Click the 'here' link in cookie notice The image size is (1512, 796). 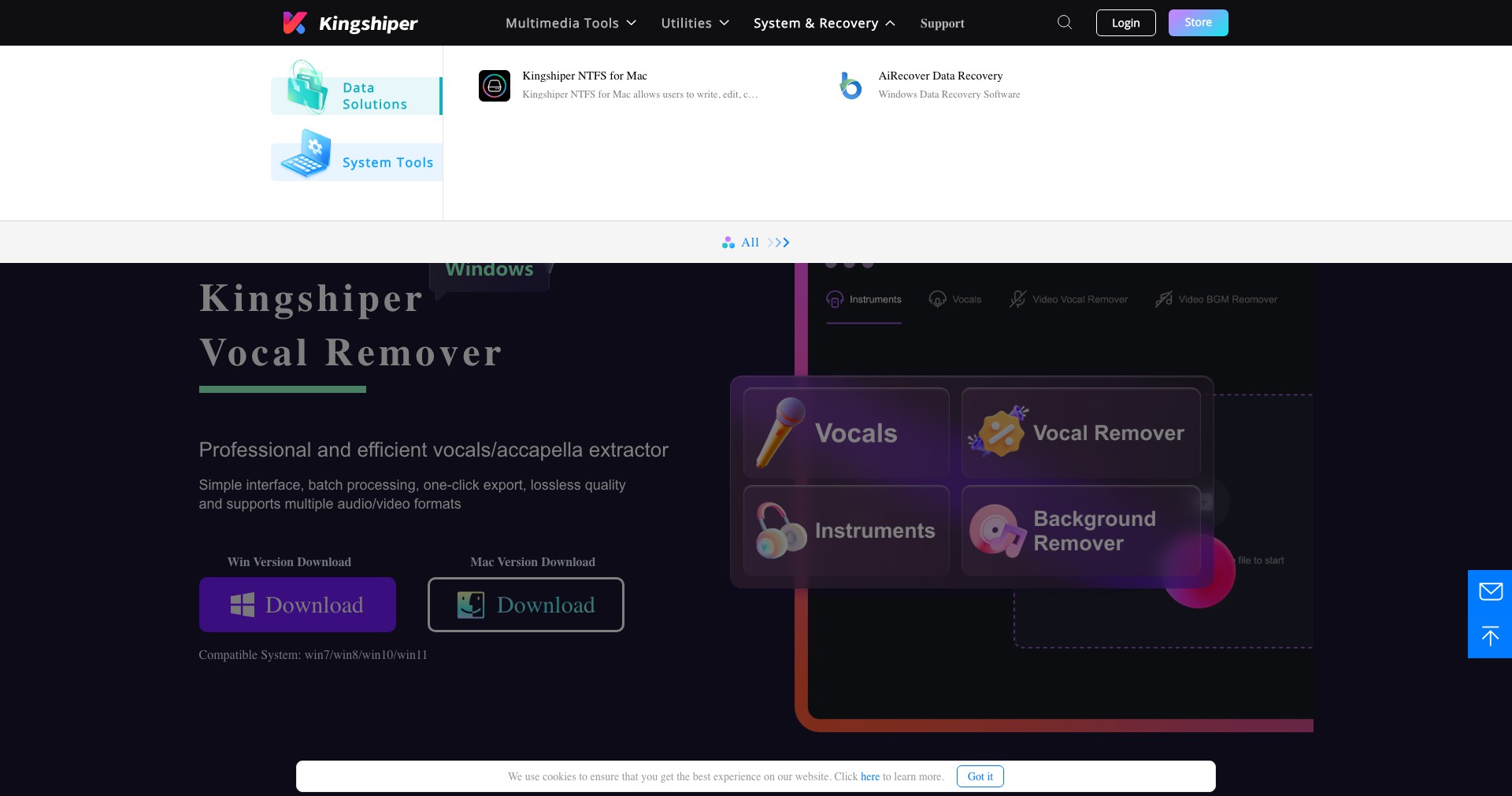click(x=869, y=776)
